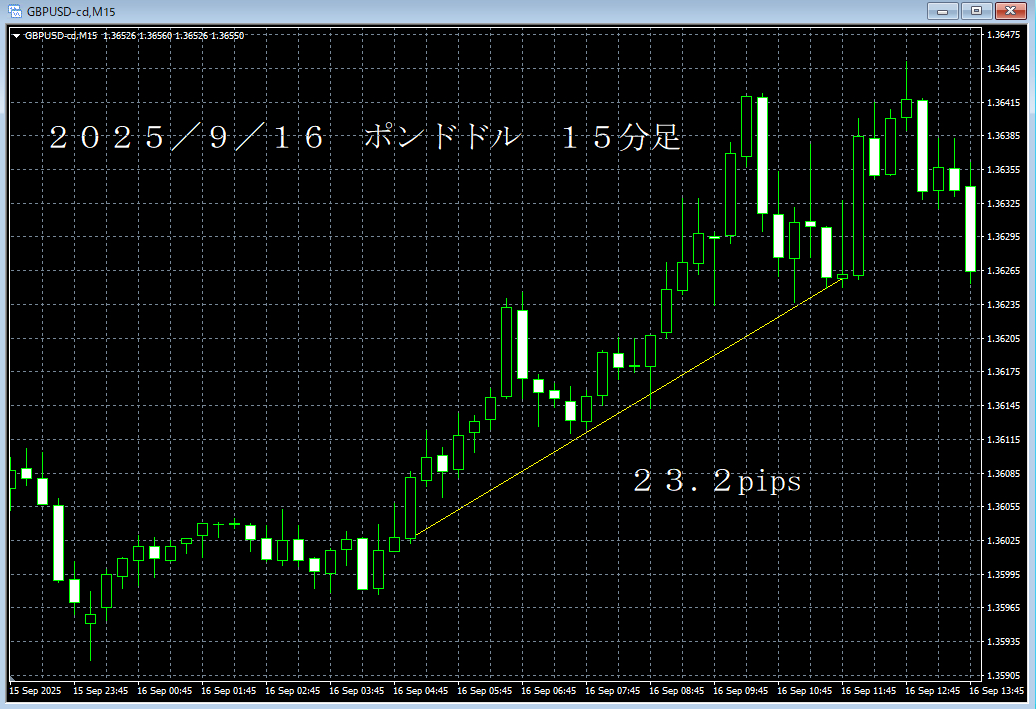Viewport: 1036px width, 709px height.
Task: Click the 1.36355 price scale value
Action: [1003, 170]
